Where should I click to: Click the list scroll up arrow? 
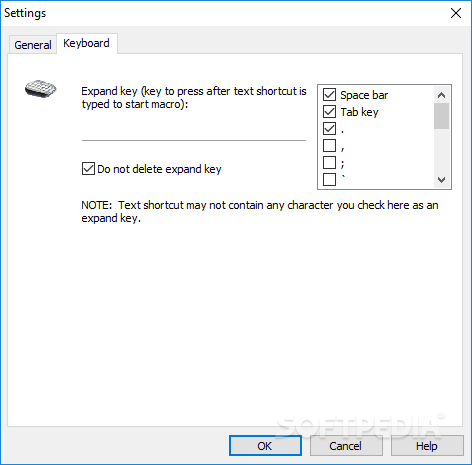[x=441, y=95]
